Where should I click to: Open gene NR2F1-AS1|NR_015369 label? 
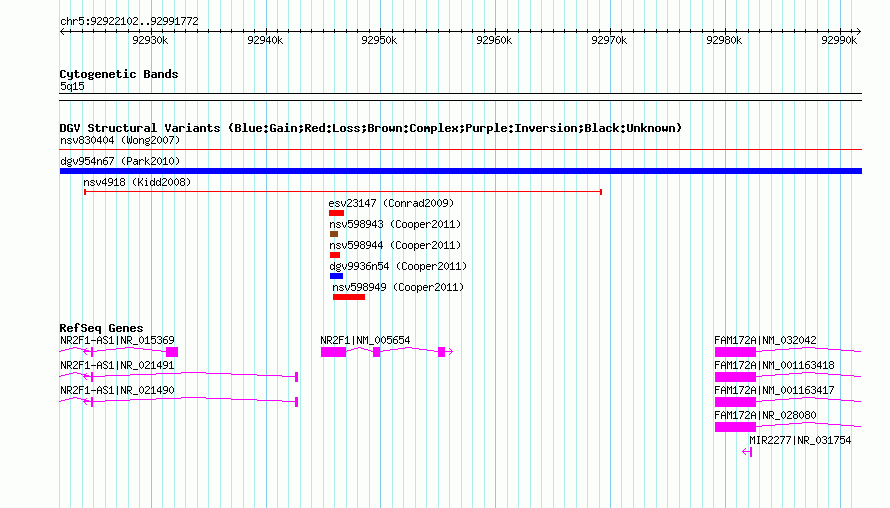(117, 341)
